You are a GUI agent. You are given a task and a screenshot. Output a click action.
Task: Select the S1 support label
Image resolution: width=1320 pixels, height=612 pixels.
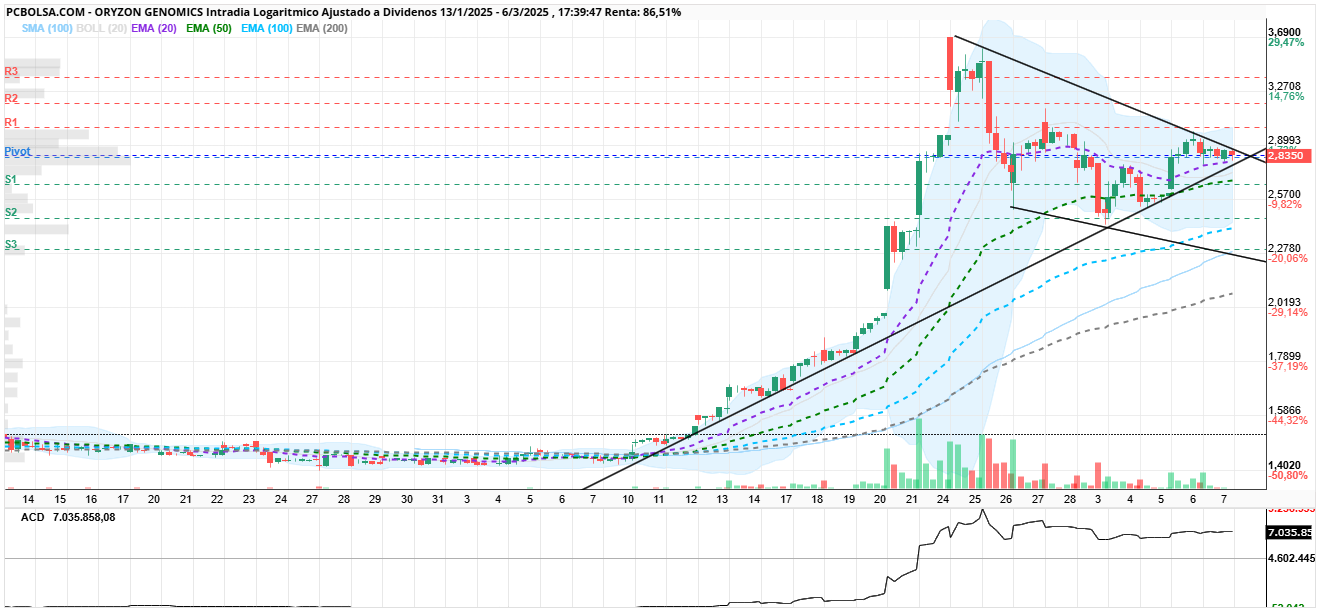tap(11, 179)
